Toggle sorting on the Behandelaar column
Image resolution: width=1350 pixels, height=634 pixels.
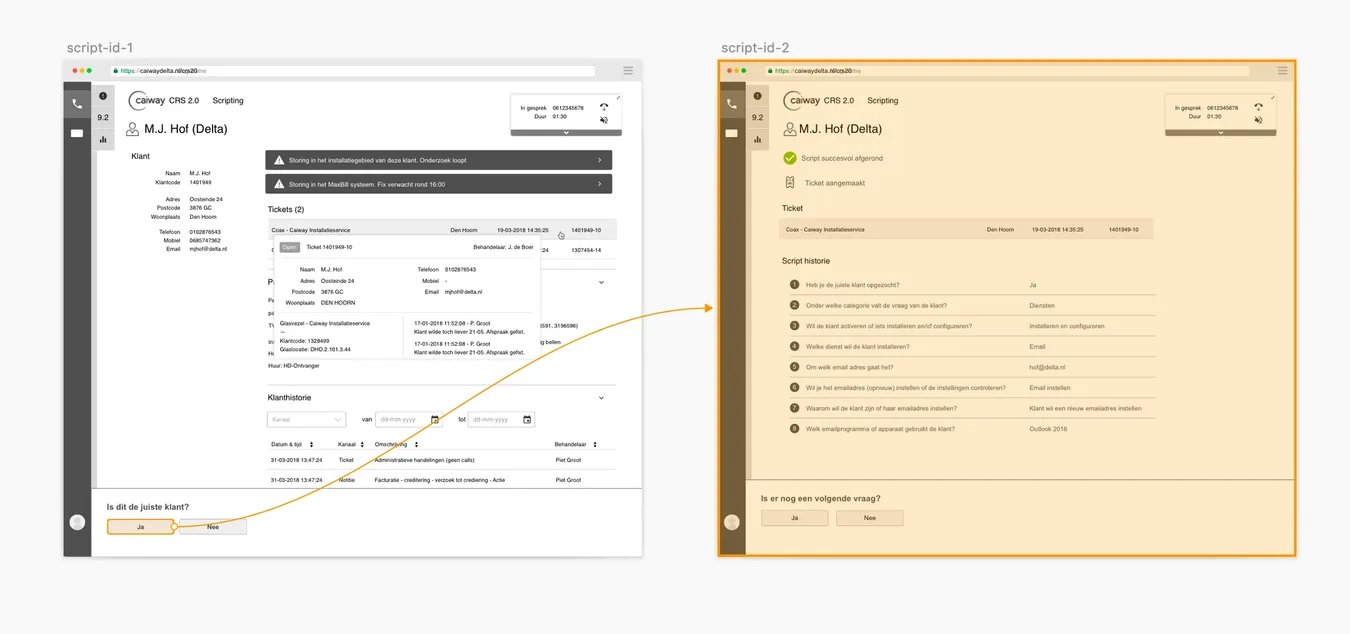pos(596,443)
